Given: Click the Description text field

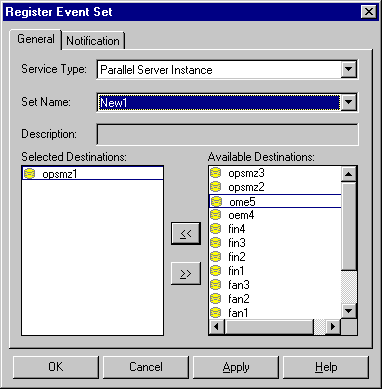Looking at the screenshot, I should [x=228, y=134].
